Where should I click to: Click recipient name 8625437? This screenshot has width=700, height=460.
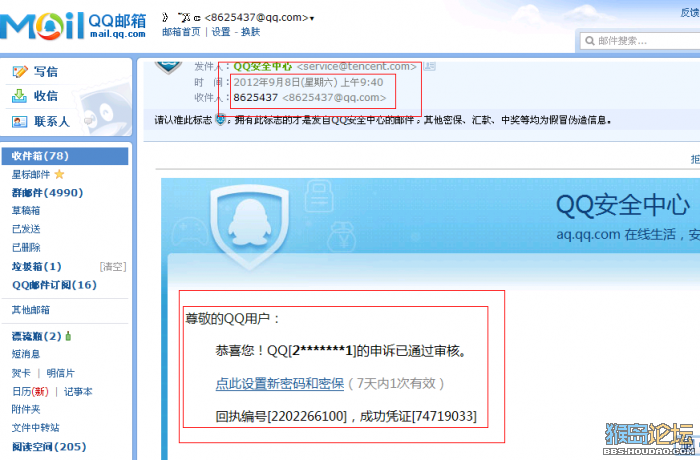click(x=255, y=97)
